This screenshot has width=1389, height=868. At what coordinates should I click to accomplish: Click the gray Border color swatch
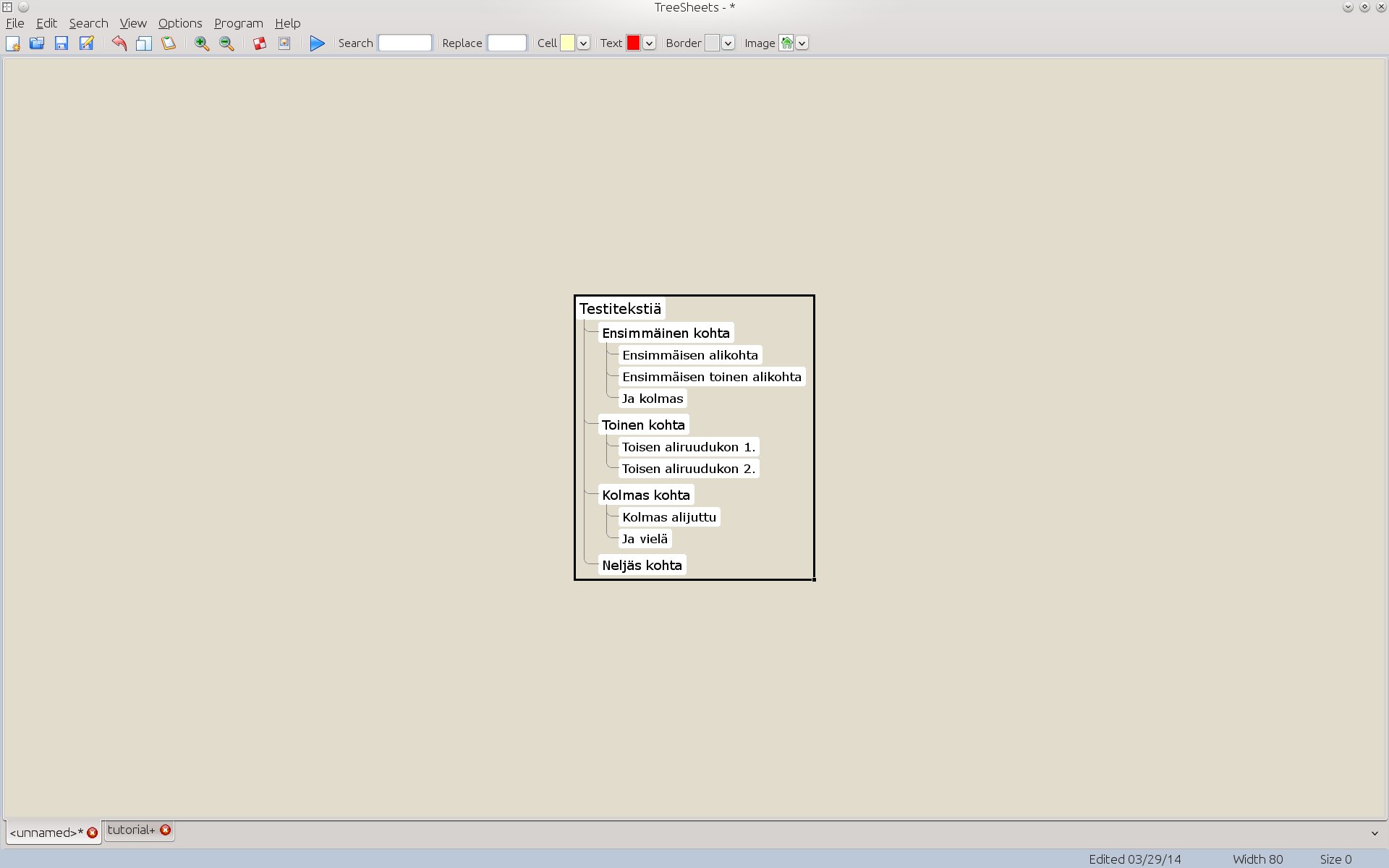tap(713, 43)
